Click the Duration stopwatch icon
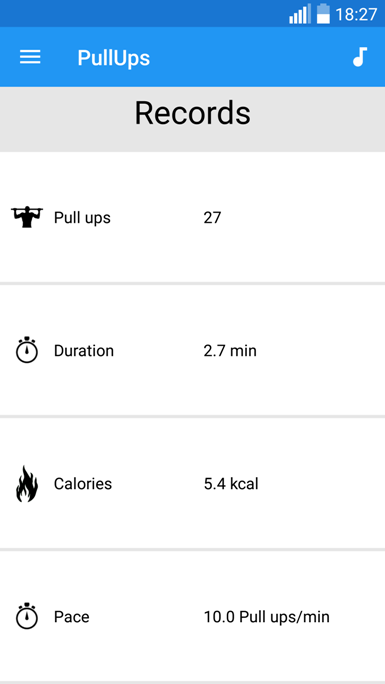This screenshot has height=684, width=385. coord(27,350)
